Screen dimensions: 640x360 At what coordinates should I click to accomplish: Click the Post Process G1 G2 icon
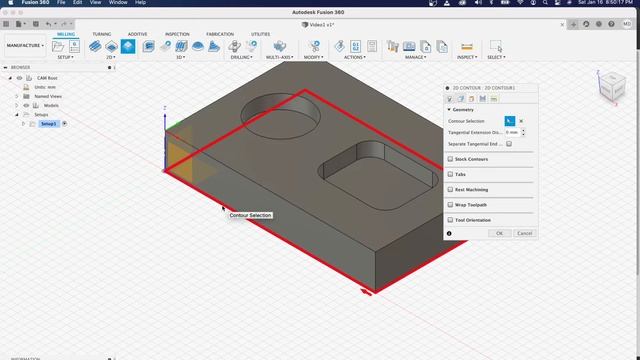coord(356,46)
